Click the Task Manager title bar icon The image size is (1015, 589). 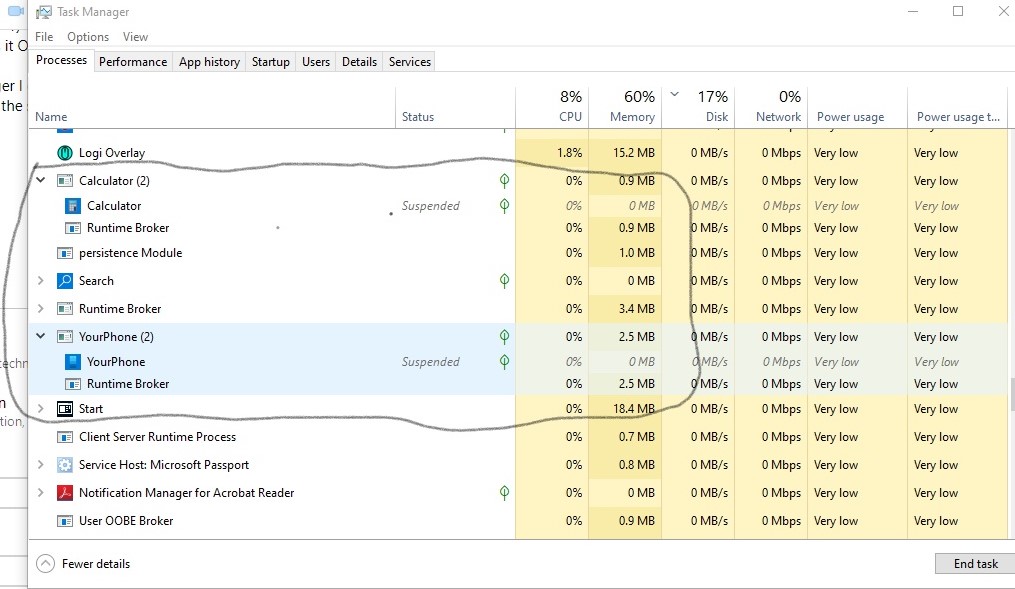(x=43, y=12)
